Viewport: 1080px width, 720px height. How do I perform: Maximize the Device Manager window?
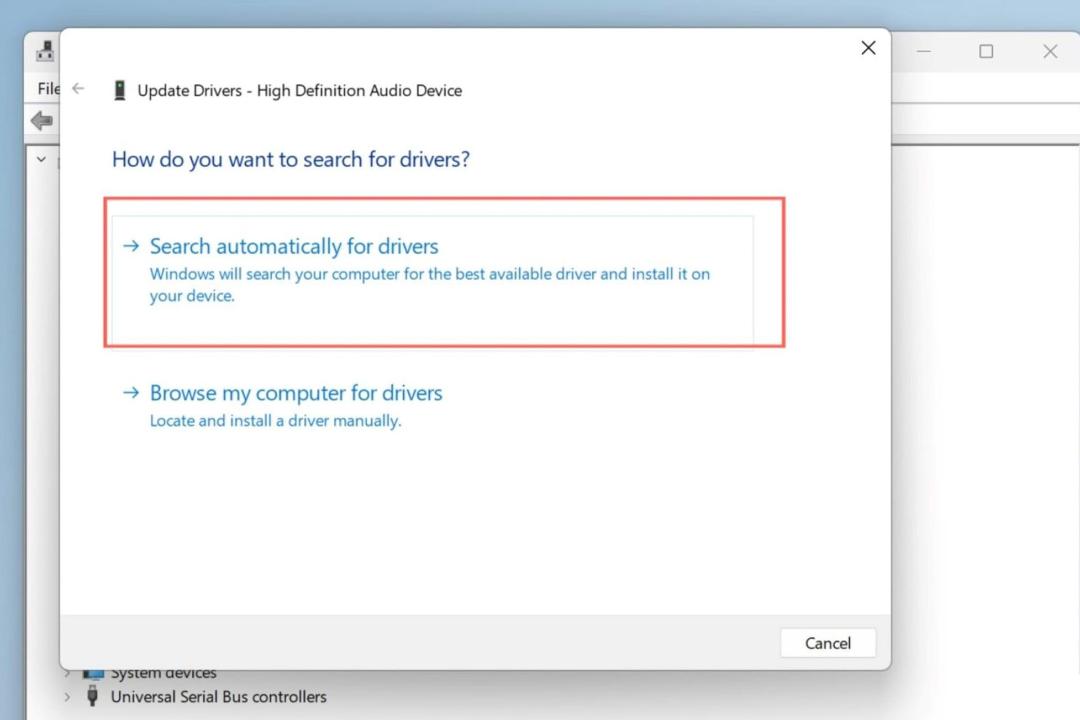[x=986, y=51]
